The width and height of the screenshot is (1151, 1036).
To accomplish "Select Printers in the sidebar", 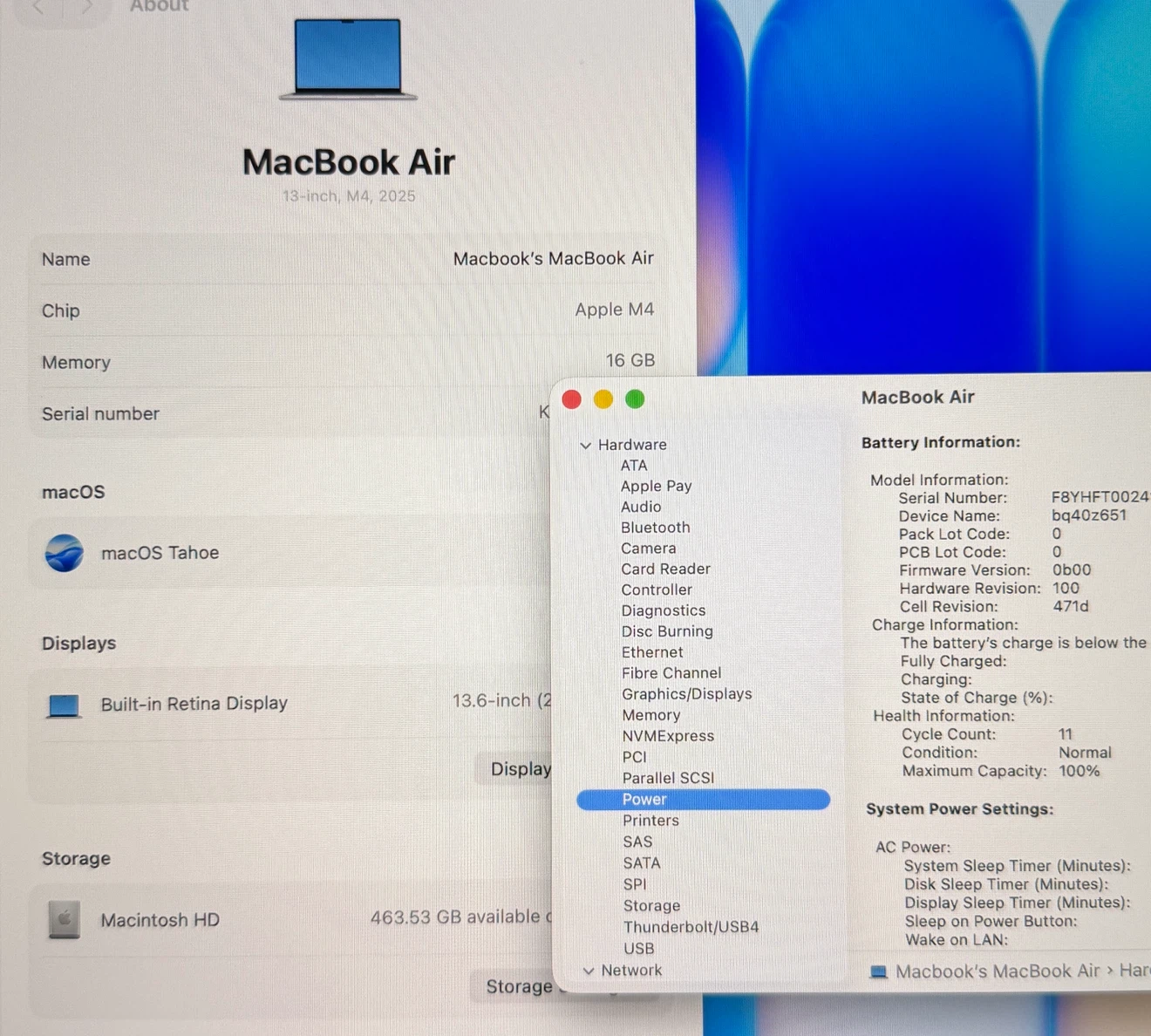I will point(650,821).
